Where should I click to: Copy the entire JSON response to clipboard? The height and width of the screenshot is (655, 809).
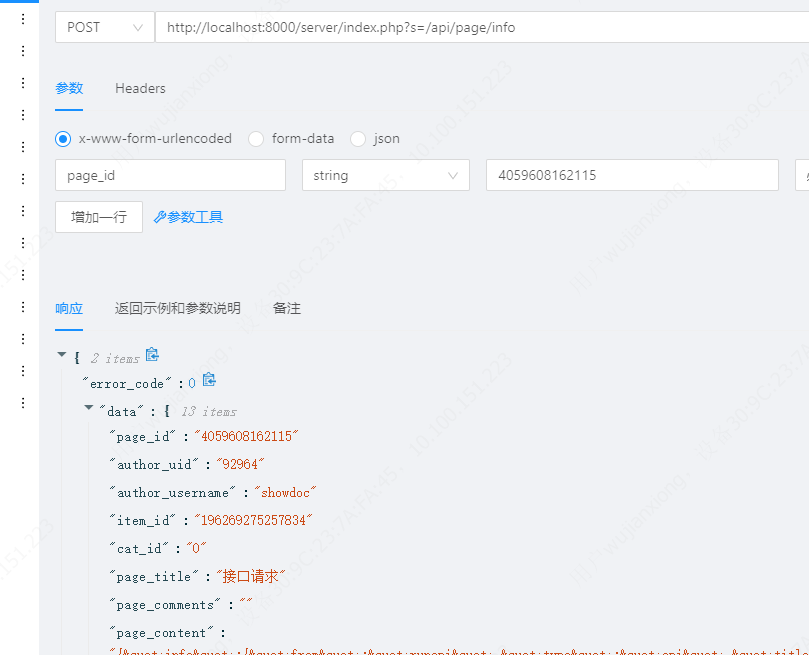pyautogui.click(x=152, y=353)
